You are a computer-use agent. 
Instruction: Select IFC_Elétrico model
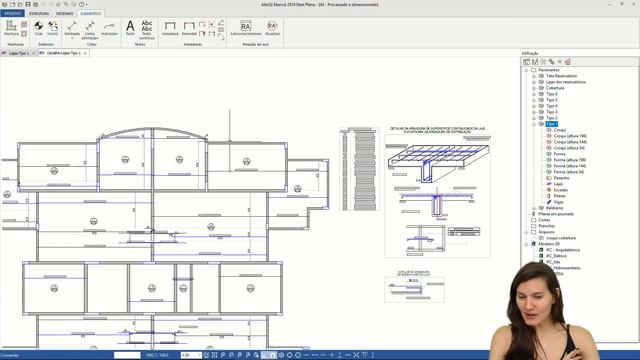(x=556, y=256)
